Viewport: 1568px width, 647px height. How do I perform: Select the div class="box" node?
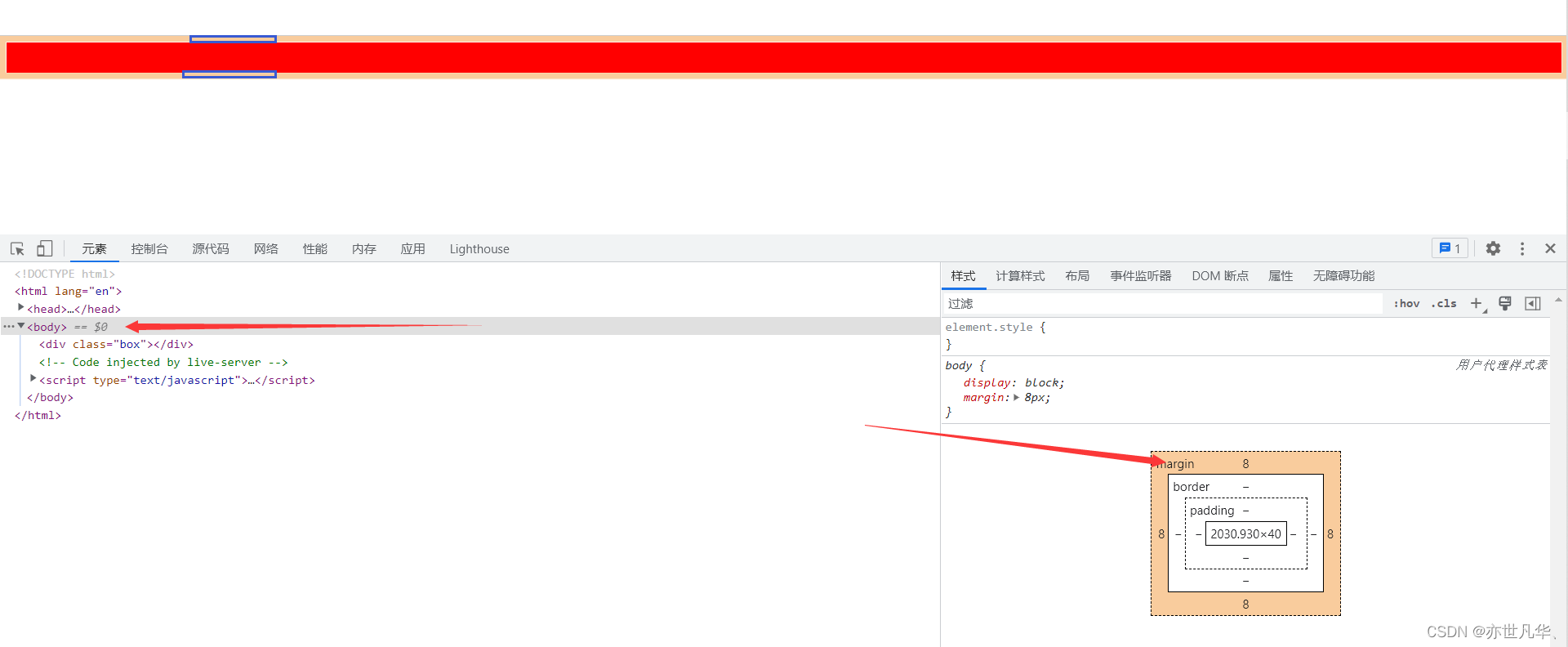coord(116,344)
